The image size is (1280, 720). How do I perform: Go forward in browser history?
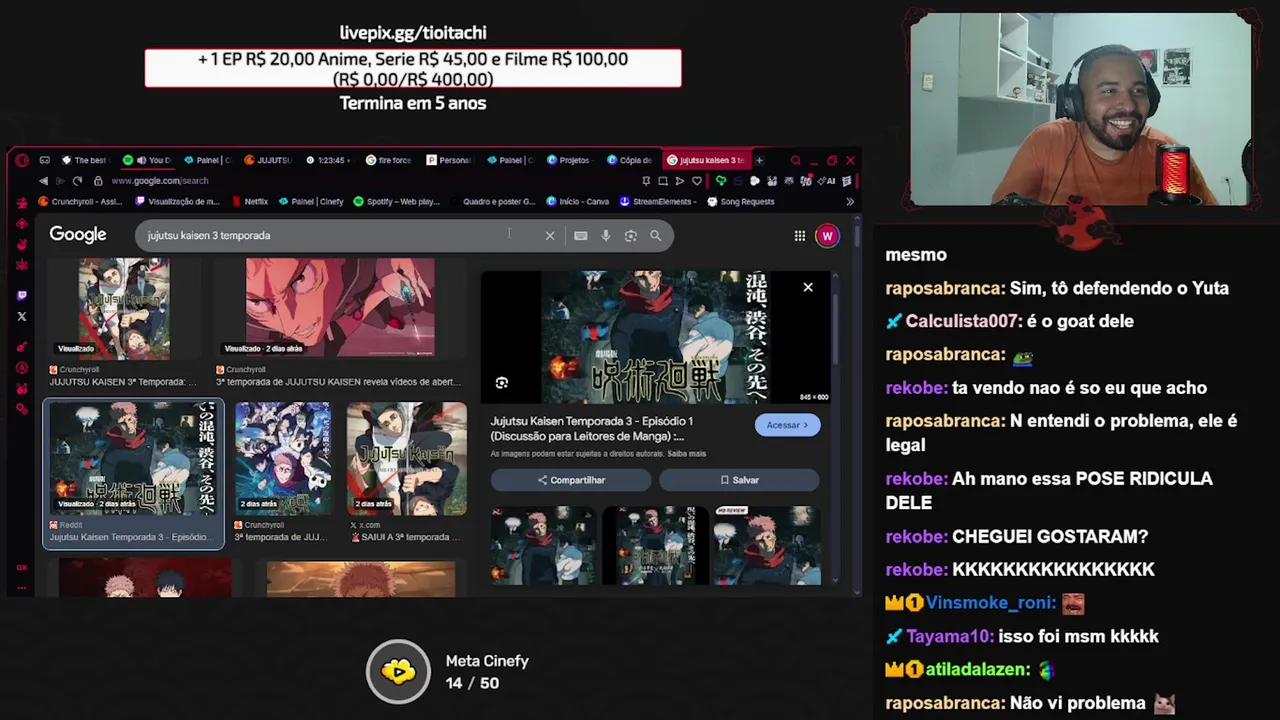point(60,181)
